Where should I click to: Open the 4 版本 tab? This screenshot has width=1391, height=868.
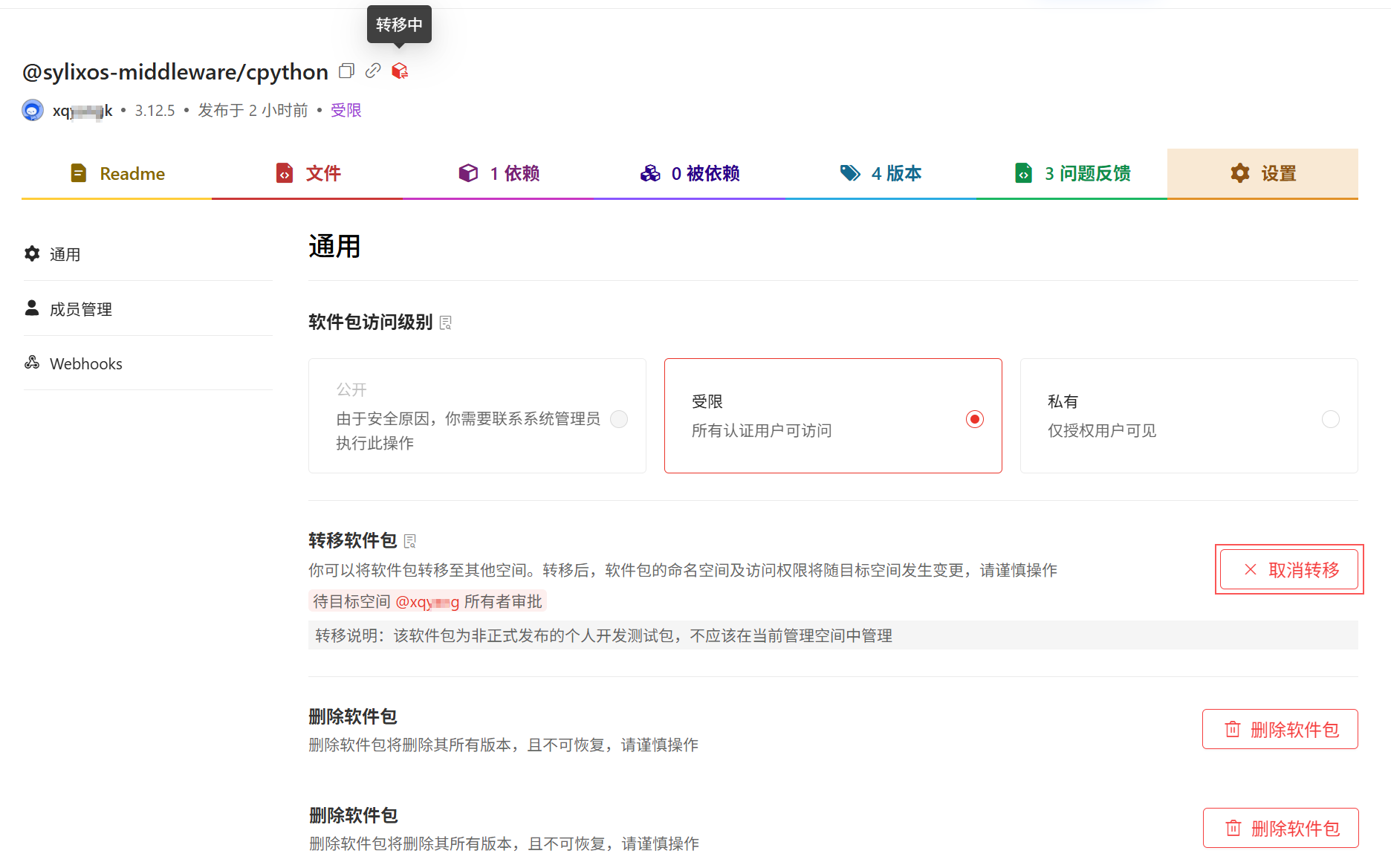pyautogui.click(x=881, y=173)
